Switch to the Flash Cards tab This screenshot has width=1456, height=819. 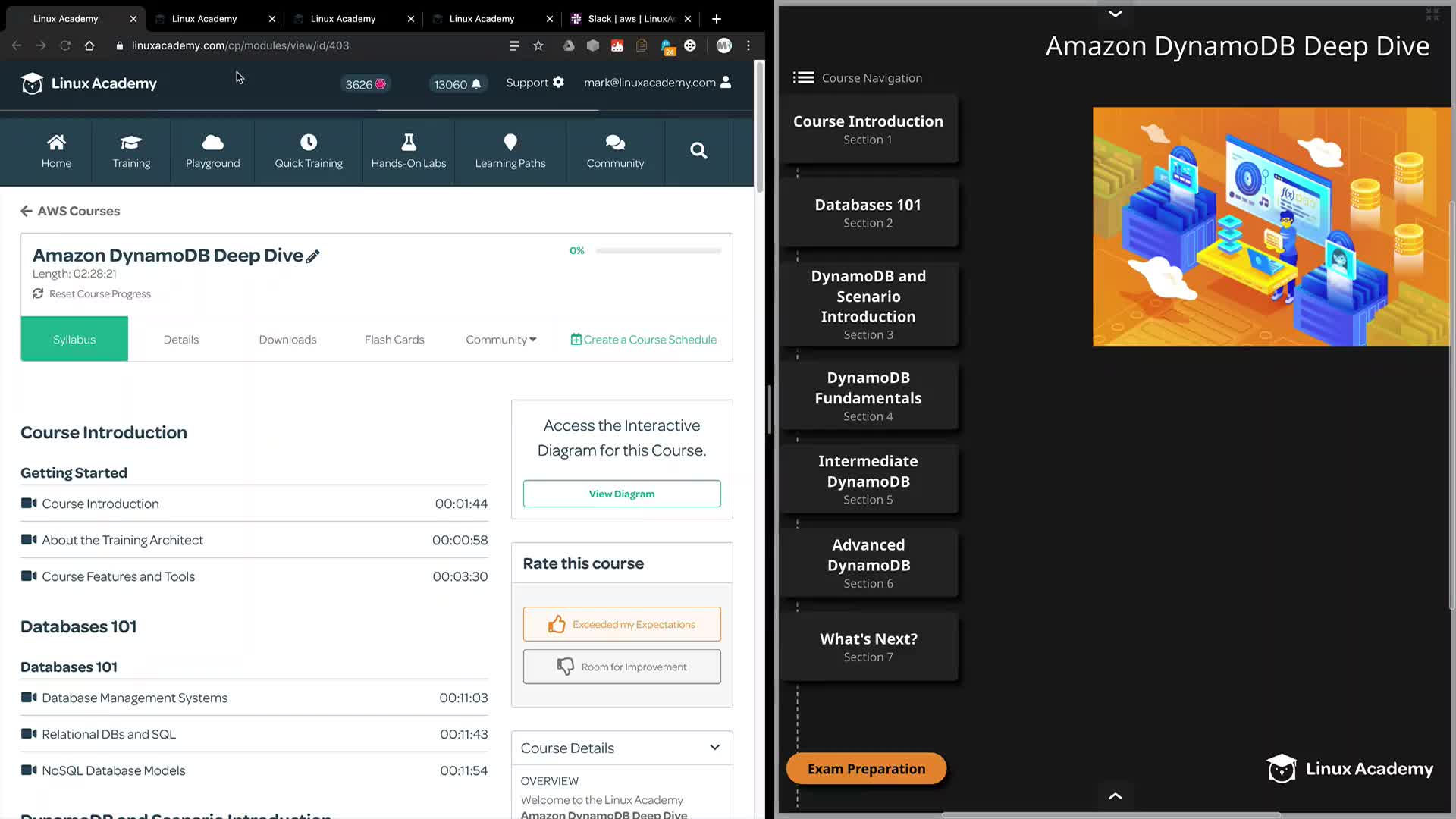(x=394, y=340)
